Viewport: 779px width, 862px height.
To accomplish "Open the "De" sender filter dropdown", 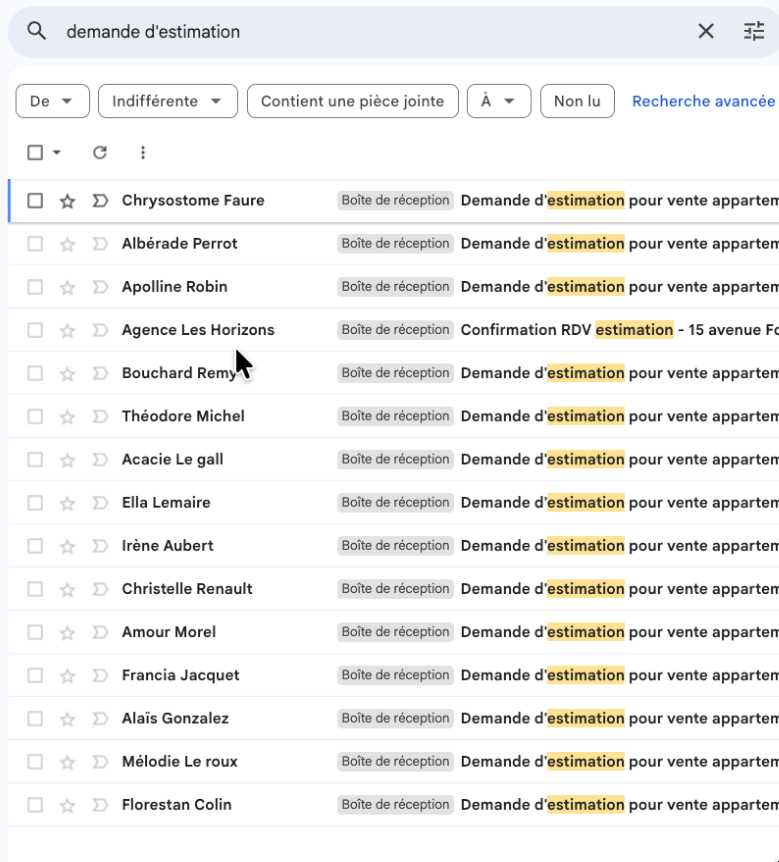I will coord(52,101).
